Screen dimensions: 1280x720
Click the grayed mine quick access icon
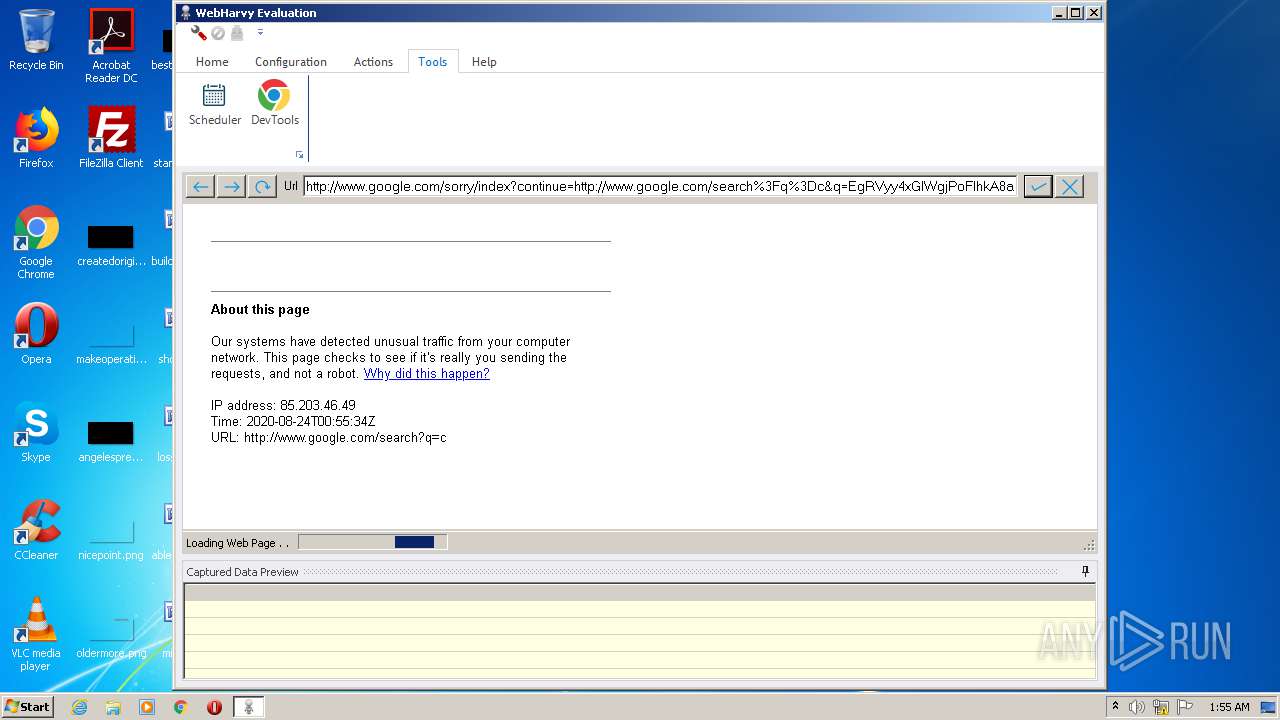point(237,33)
